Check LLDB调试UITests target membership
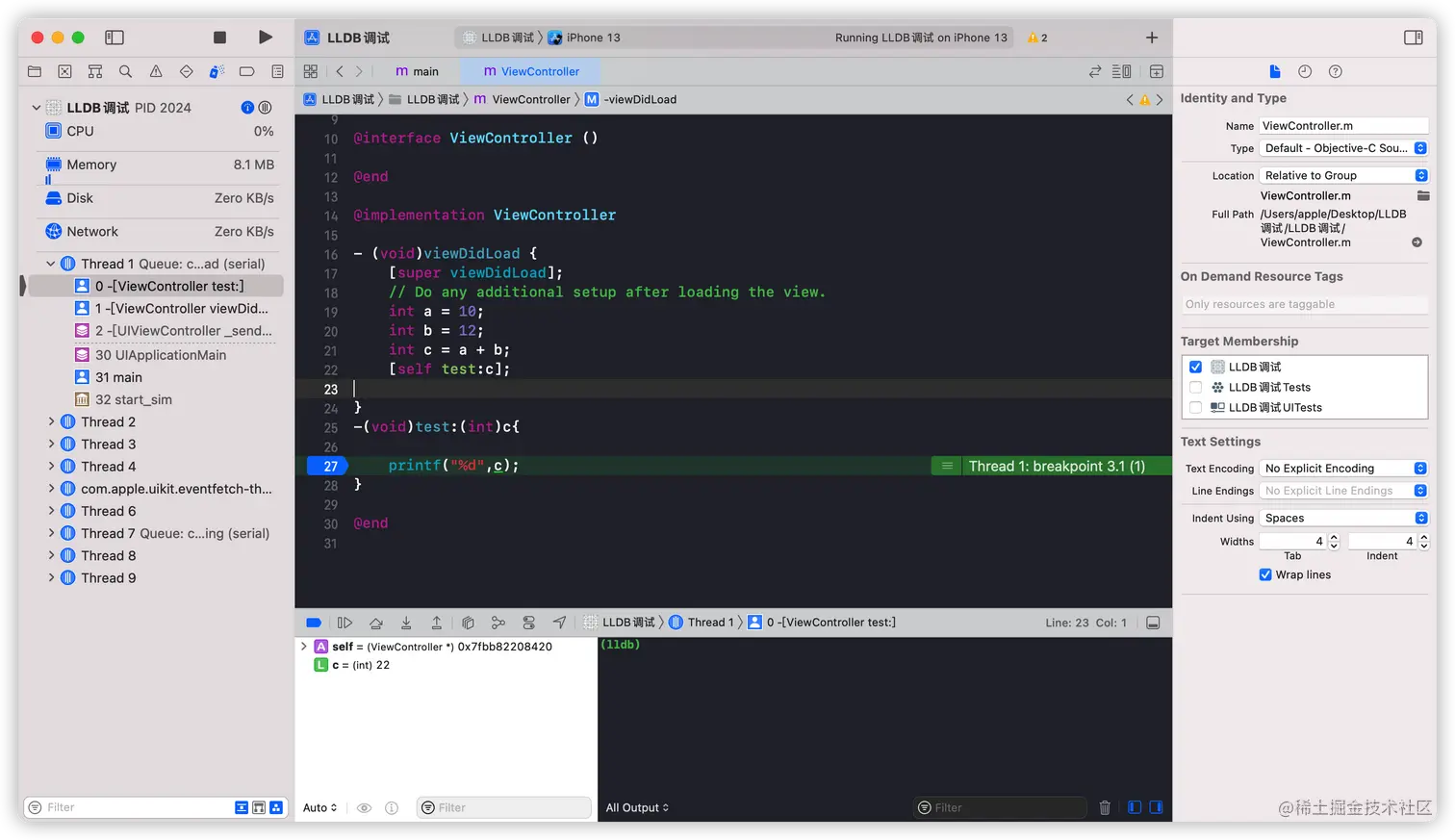 [x=1195, y=407]
